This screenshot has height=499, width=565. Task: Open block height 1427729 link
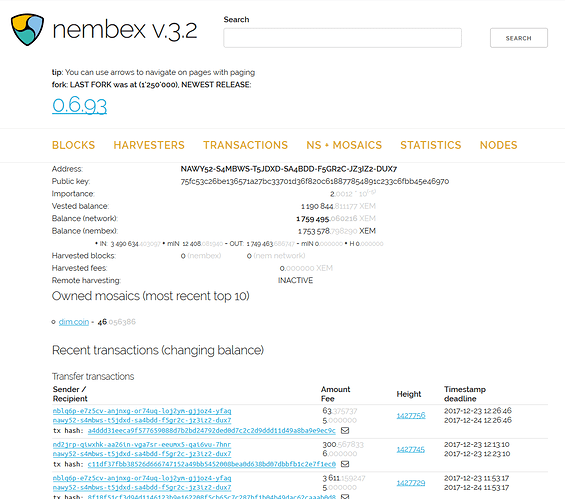click(x=411, y=483)
